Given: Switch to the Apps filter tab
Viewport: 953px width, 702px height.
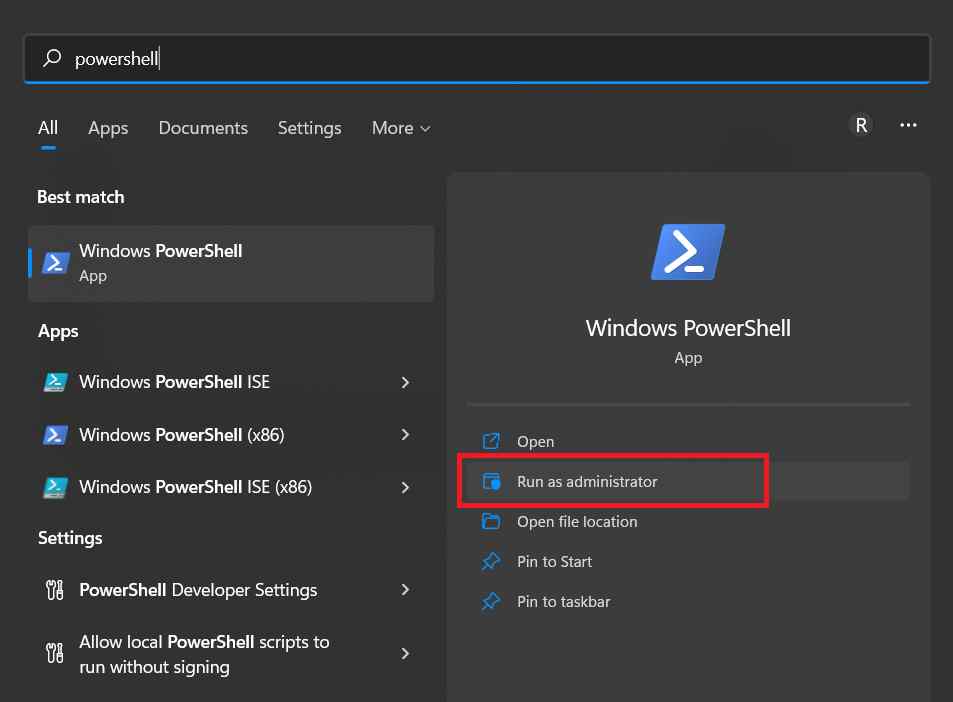Looking at the screenshot, I should (x=108, y=128).
